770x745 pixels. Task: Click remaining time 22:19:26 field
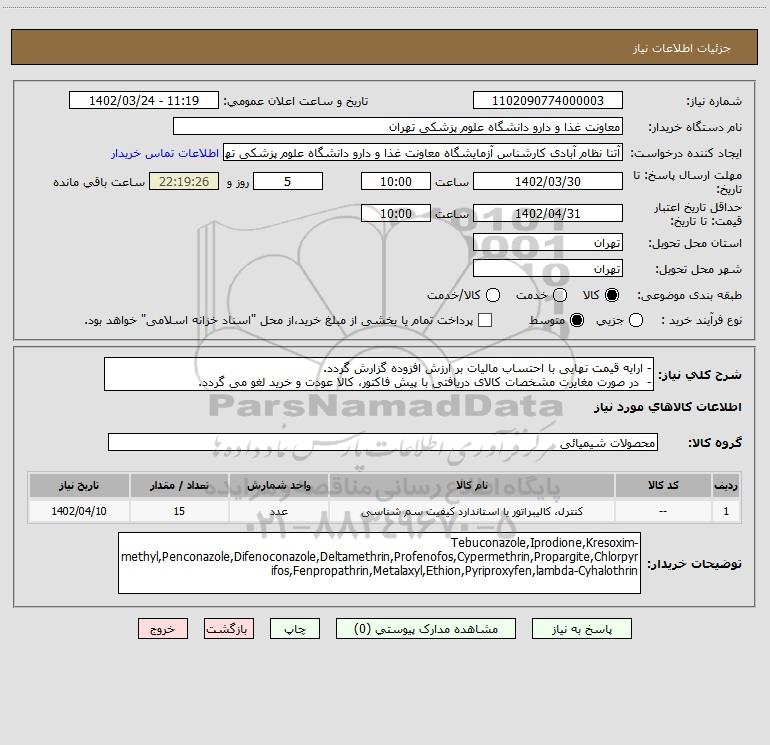tap(184, 181)
